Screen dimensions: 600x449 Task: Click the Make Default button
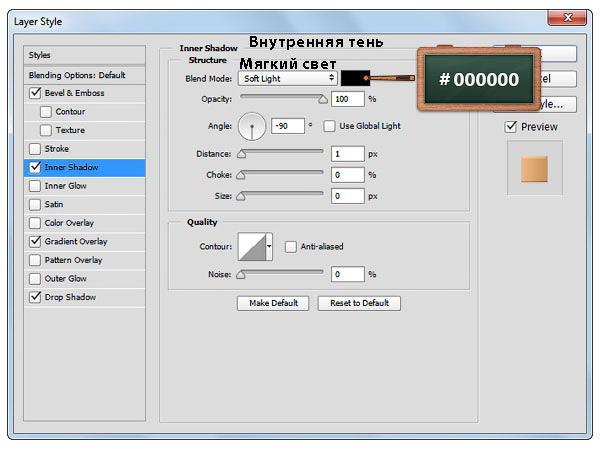[273, 303]
